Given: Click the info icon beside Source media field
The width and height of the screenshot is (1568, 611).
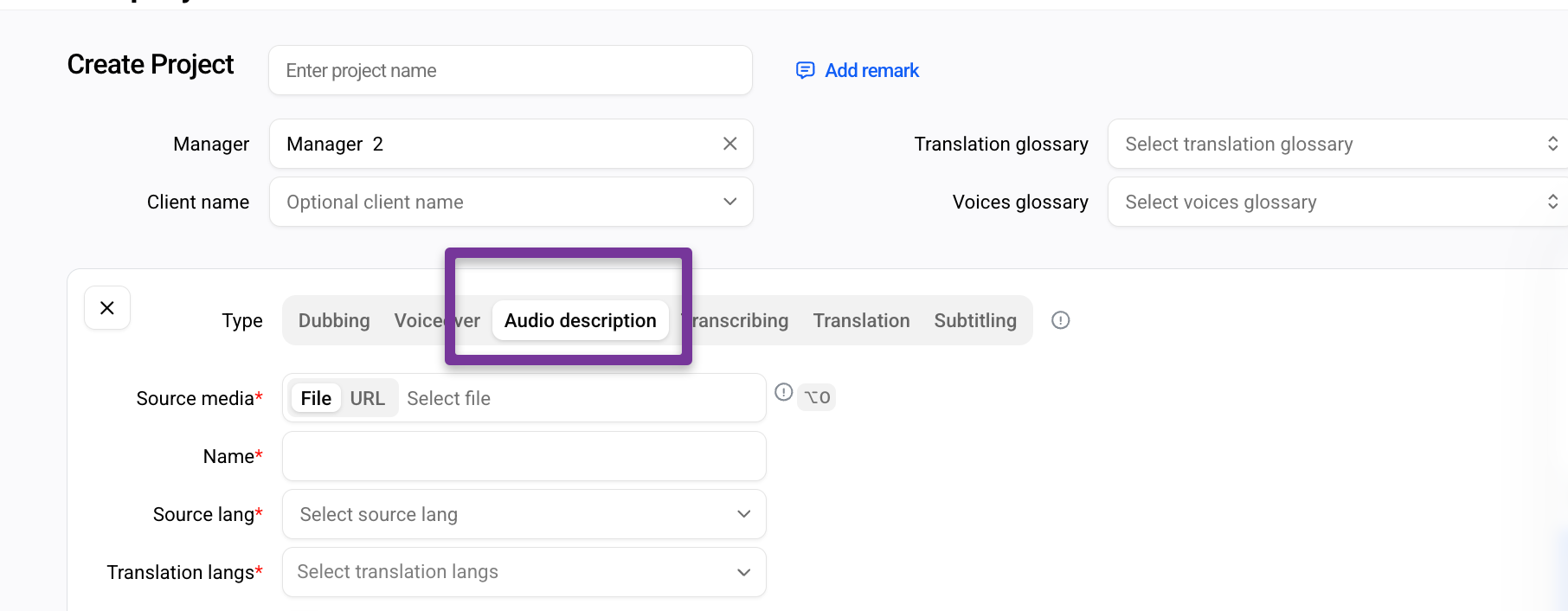Looking at the screenshot, I should tap(783, 392).
